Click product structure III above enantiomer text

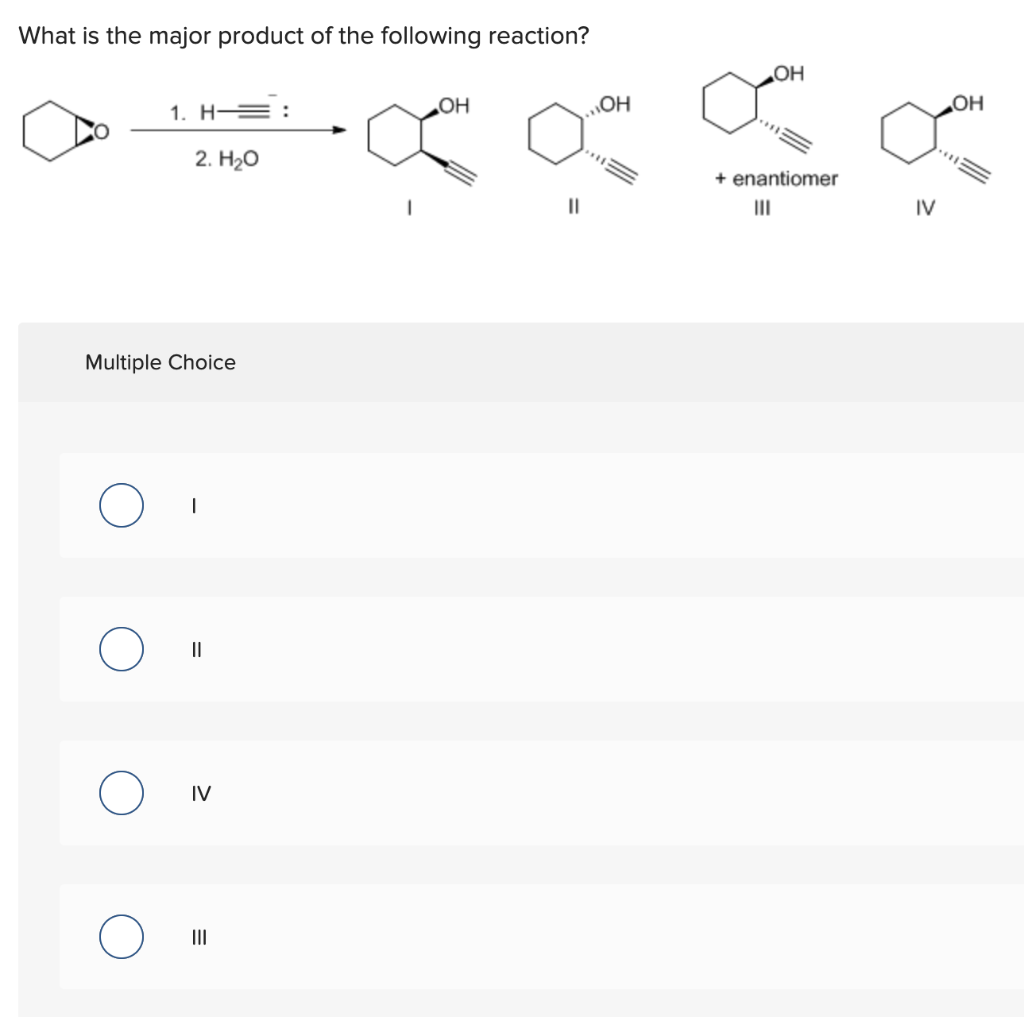click(758, 108)
